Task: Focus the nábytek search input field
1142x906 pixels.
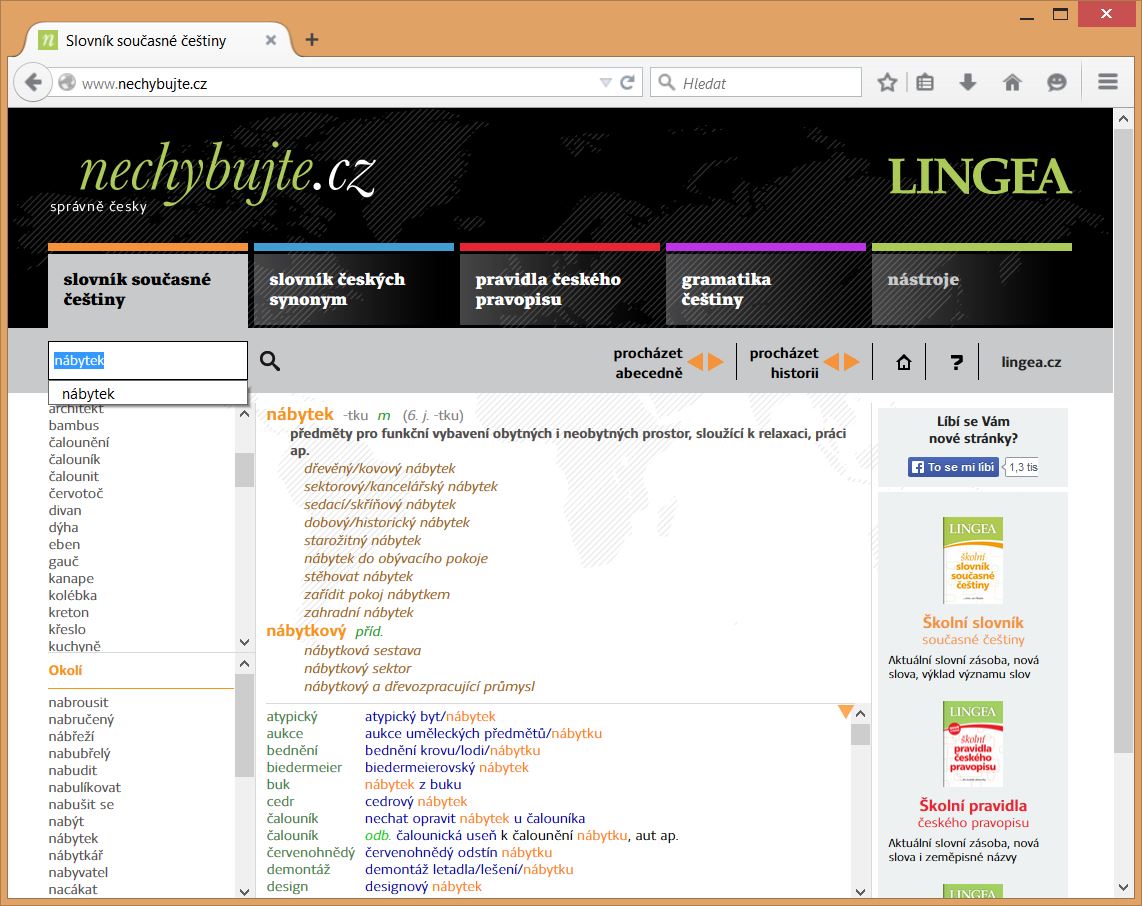Action: click(x=148, y=361)
